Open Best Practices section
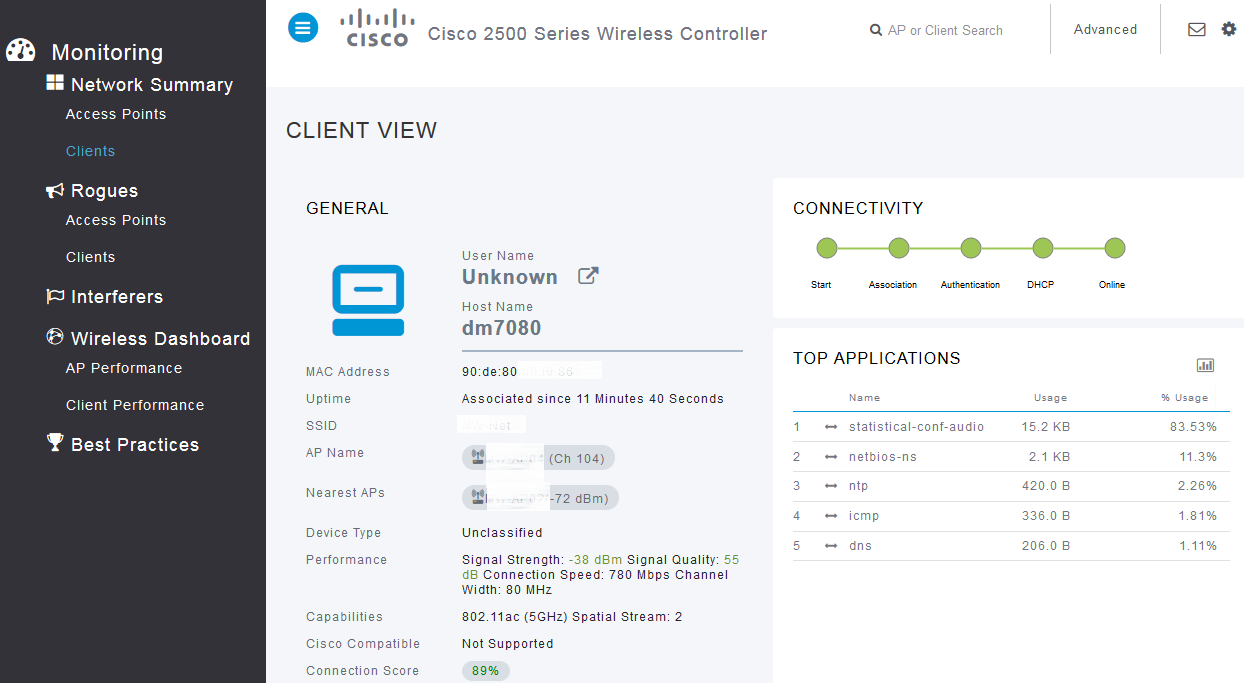 (135, 445)
